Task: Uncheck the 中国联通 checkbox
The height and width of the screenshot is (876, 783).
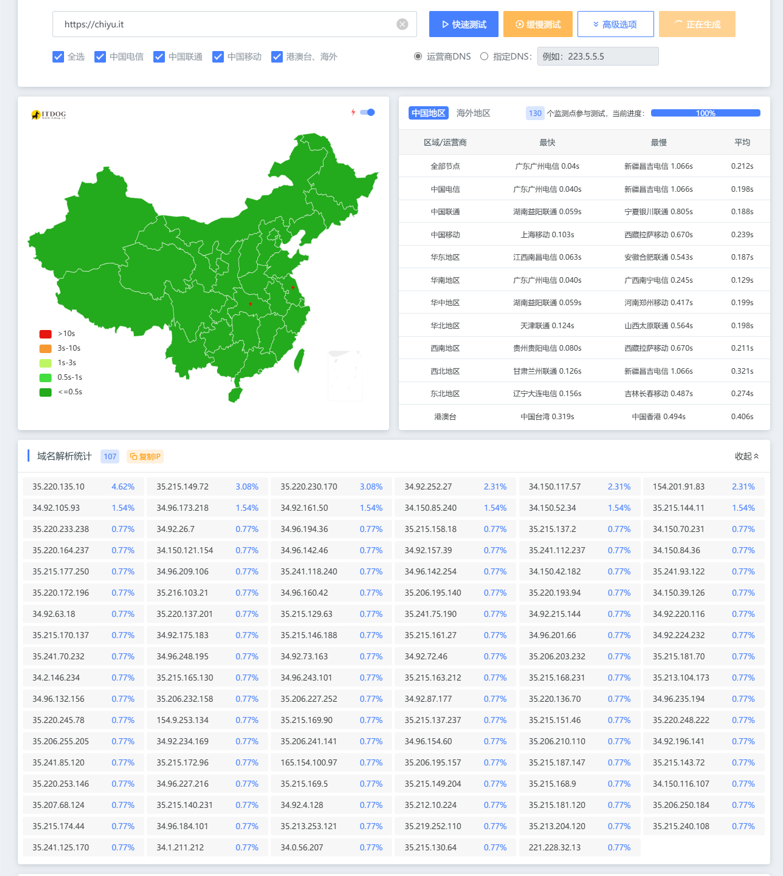Action: [159, 56]
